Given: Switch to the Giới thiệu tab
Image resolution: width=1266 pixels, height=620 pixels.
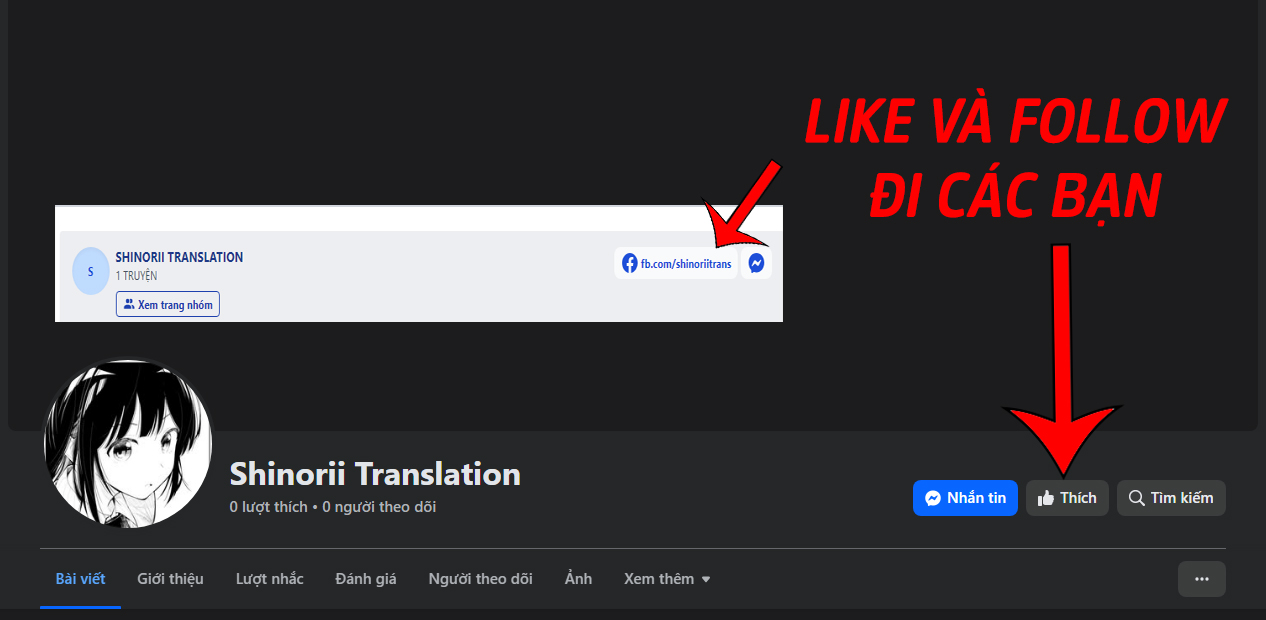Looking at the screenshot, I should [170, 579].
